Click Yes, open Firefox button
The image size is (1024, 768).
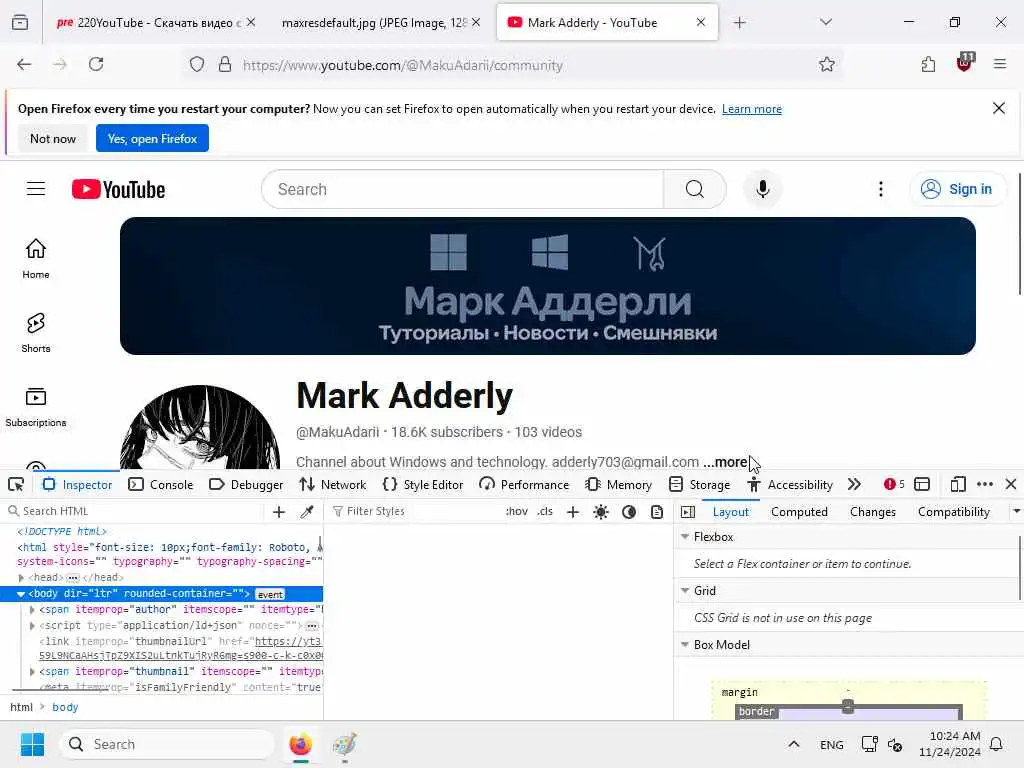click(152, 138)
